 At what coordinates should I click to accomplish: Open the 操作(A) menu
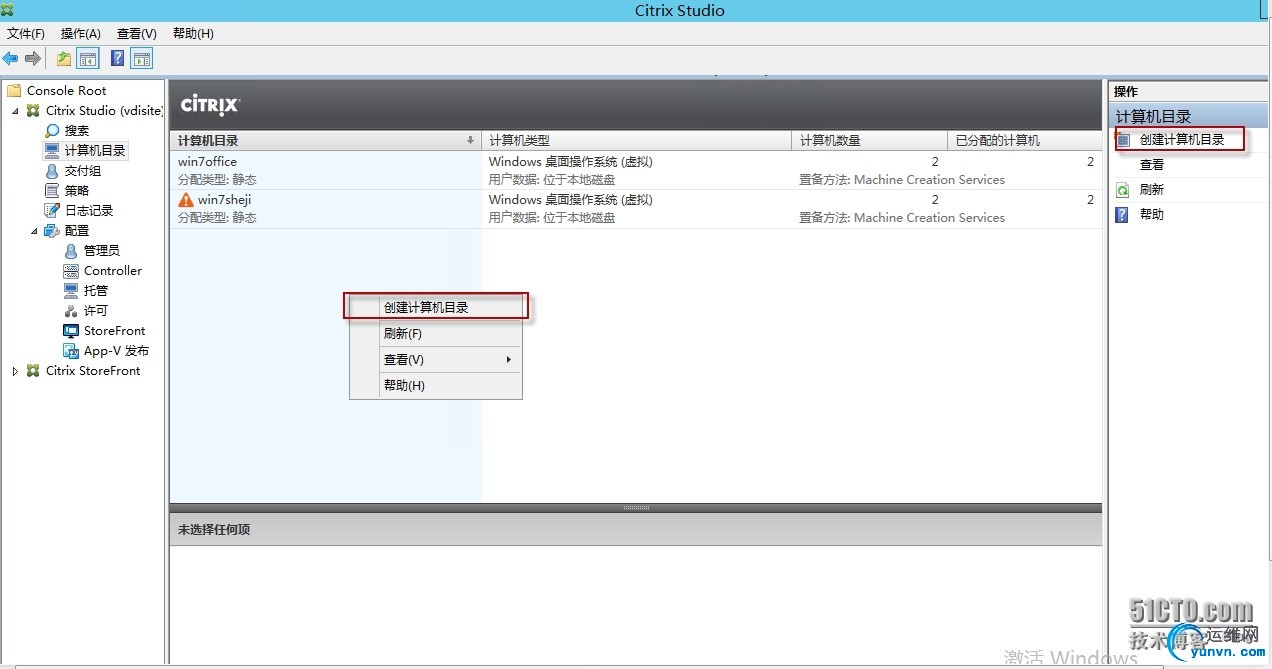click(x=81, y=33)
